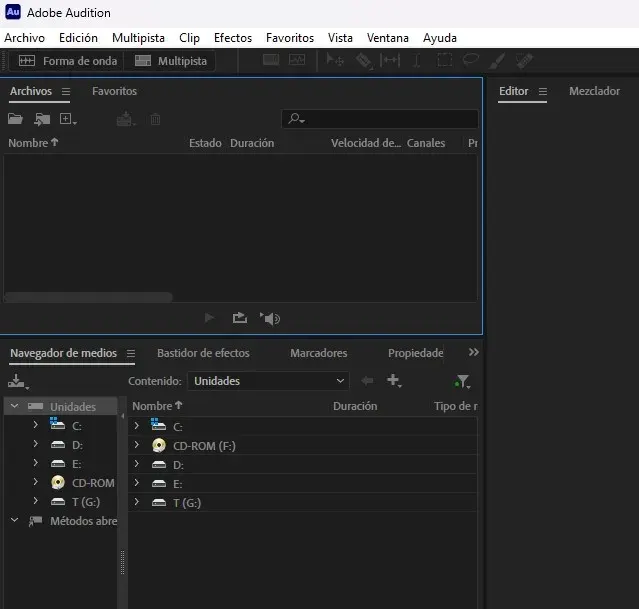This screenshot has height=609, width=639.
Task: Click Insert into Multitrack icon
Action: pyautogui.click(x=126, y=119)
